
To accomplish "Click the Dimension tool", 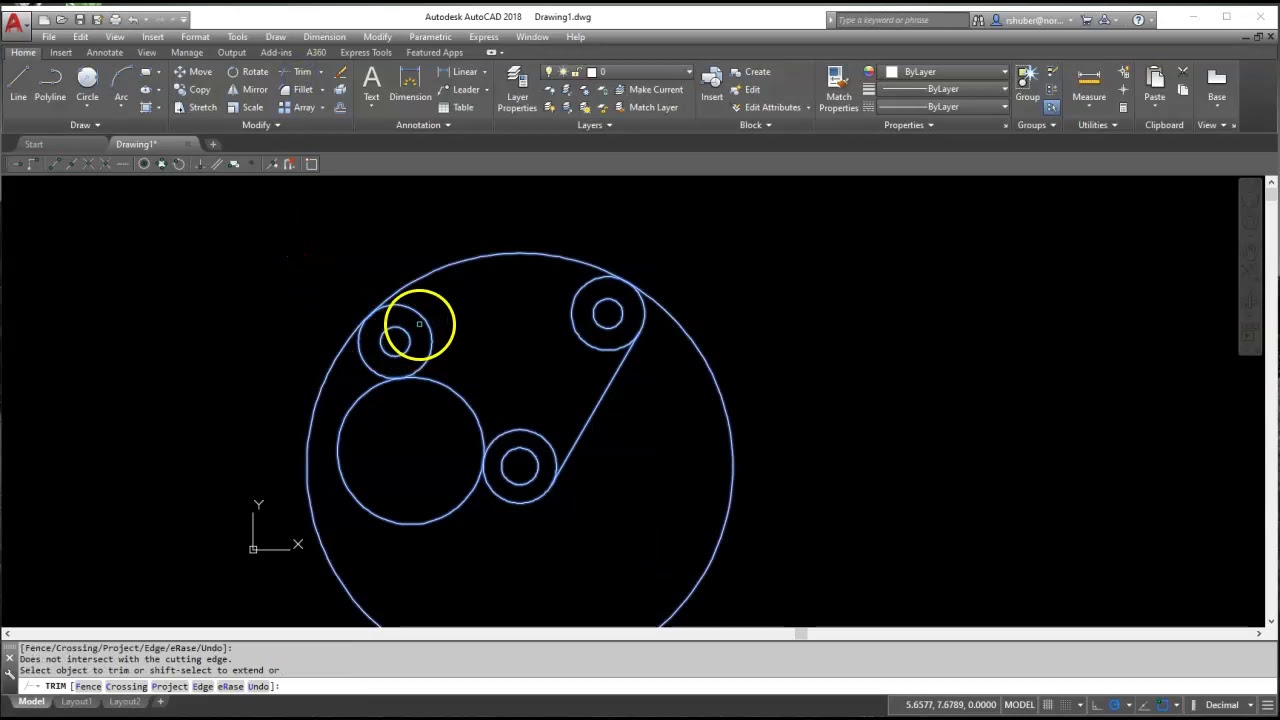I will coord(410,84).
